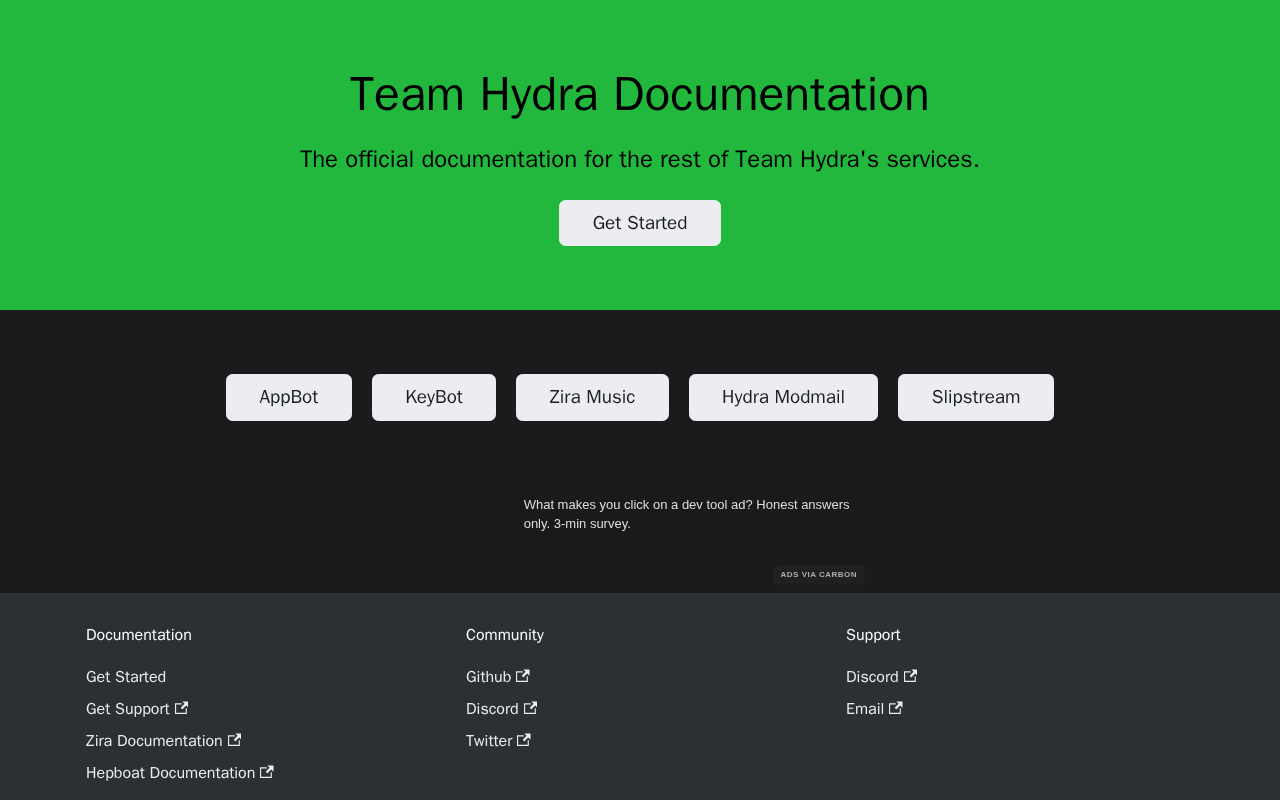Click the Get Started button in the green banner

pyautogui.click(x=640, y=223)
